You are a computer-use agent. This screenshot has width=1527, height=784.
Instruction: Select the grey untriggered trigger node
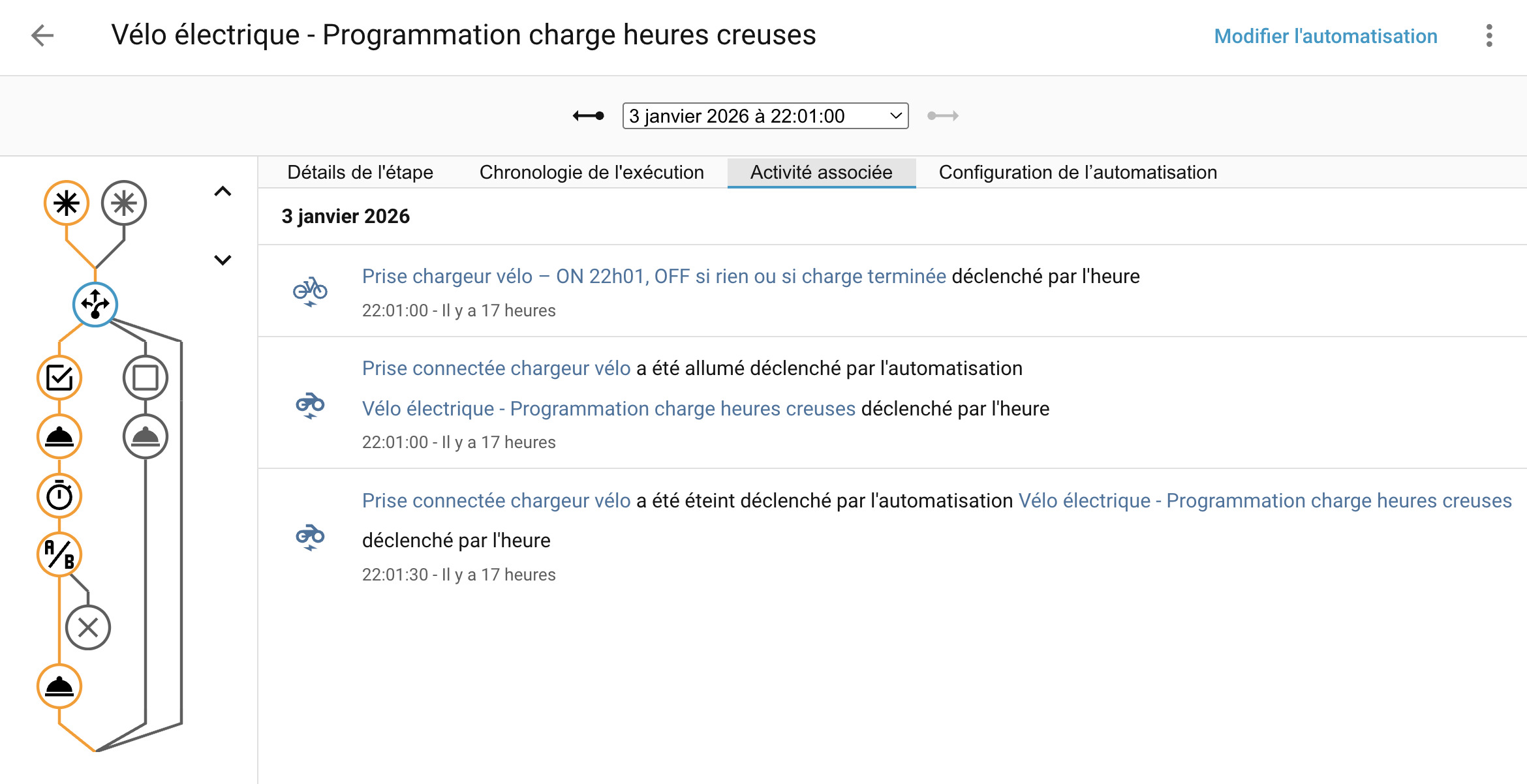[x=124, y=203]
